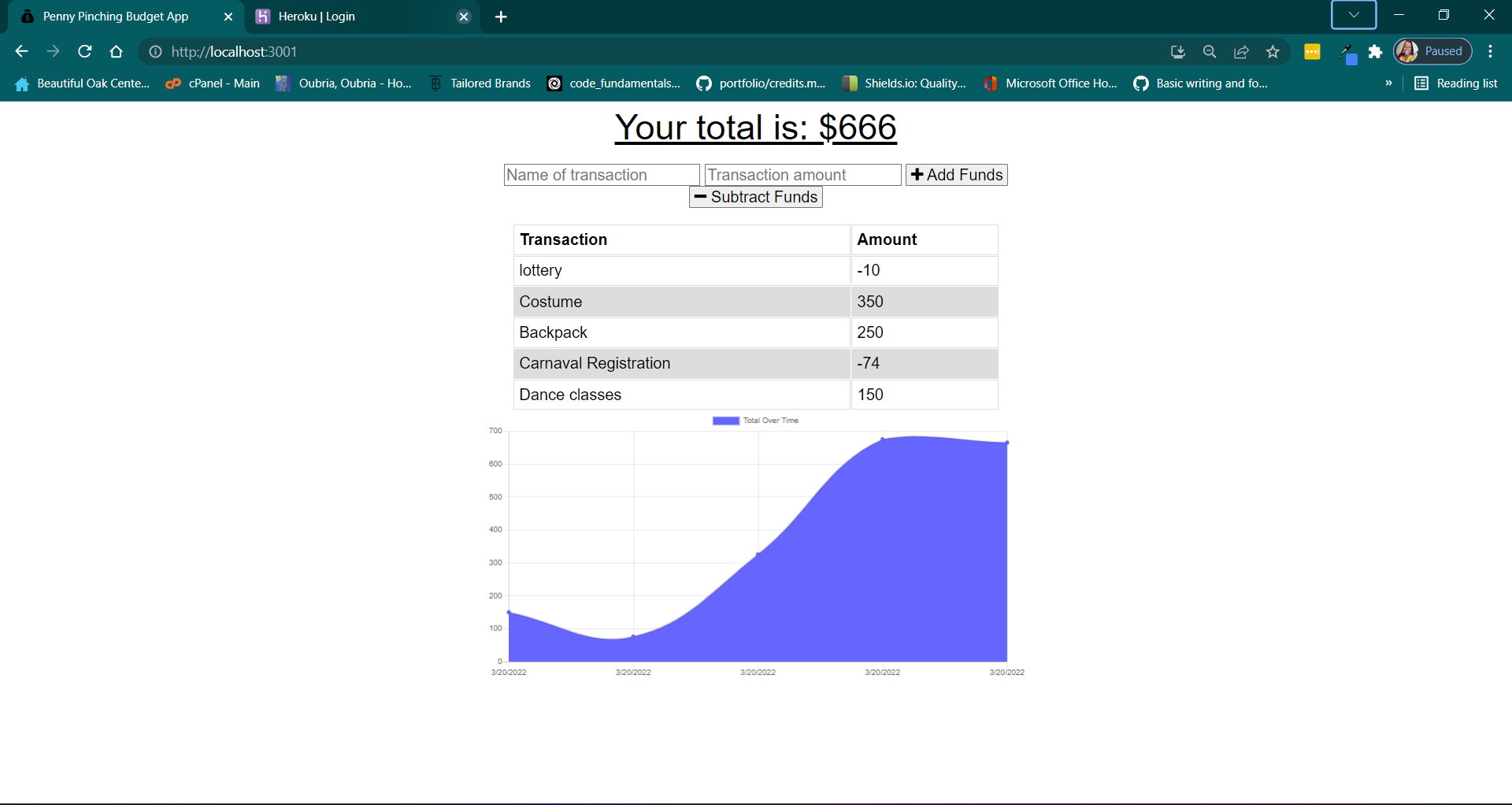Click the Total Over Time legend swatch
The width and height of the screenshot is (1512, 805).
click(724, 420)
